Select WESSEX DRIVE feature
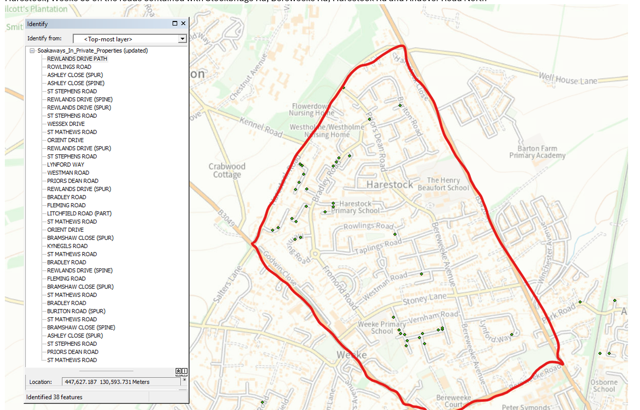The width and height of the screenshot is (640, 410). point(66,124)
